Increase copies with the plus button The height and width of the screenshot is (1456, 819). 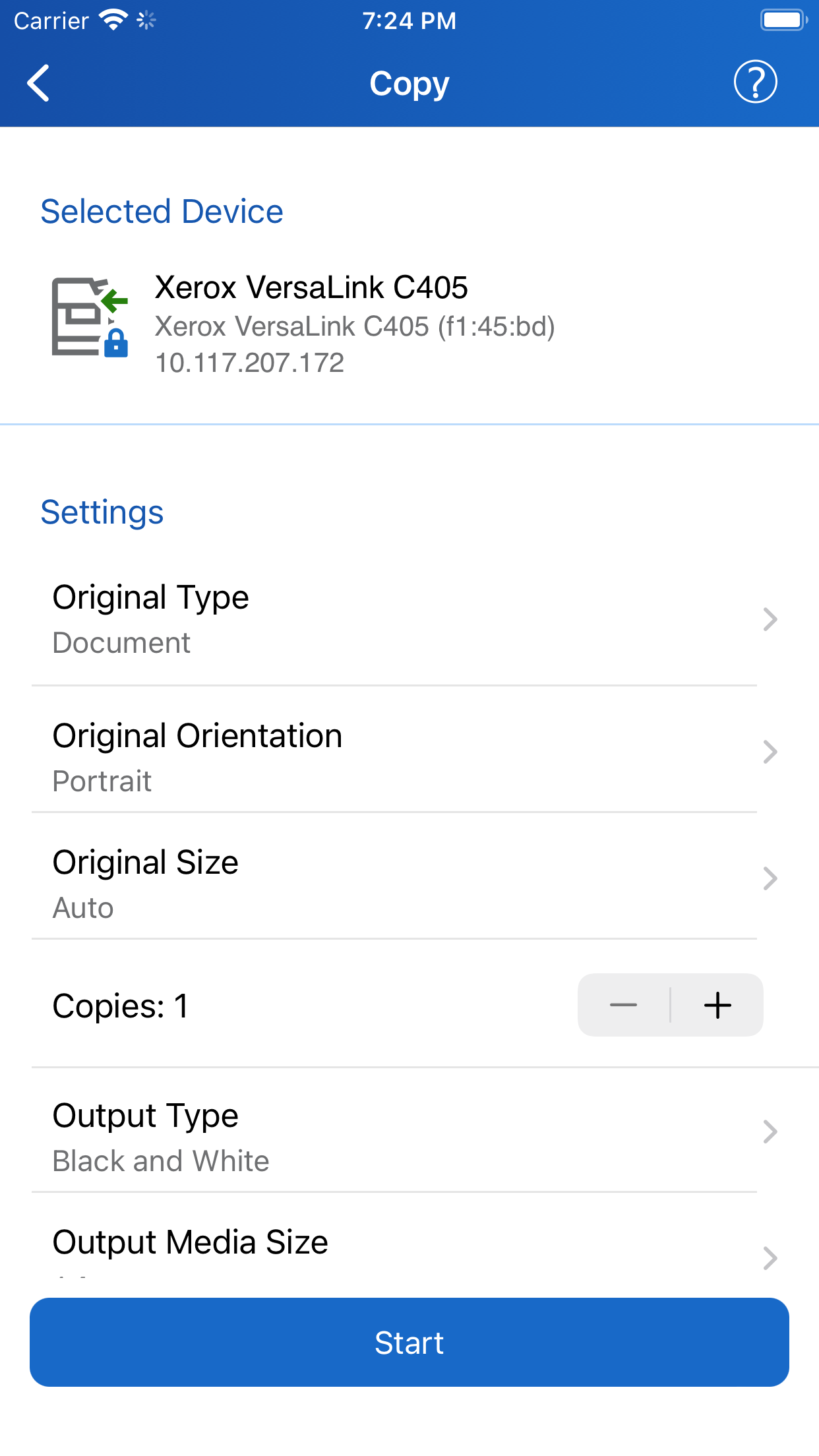click(718, 1005)
